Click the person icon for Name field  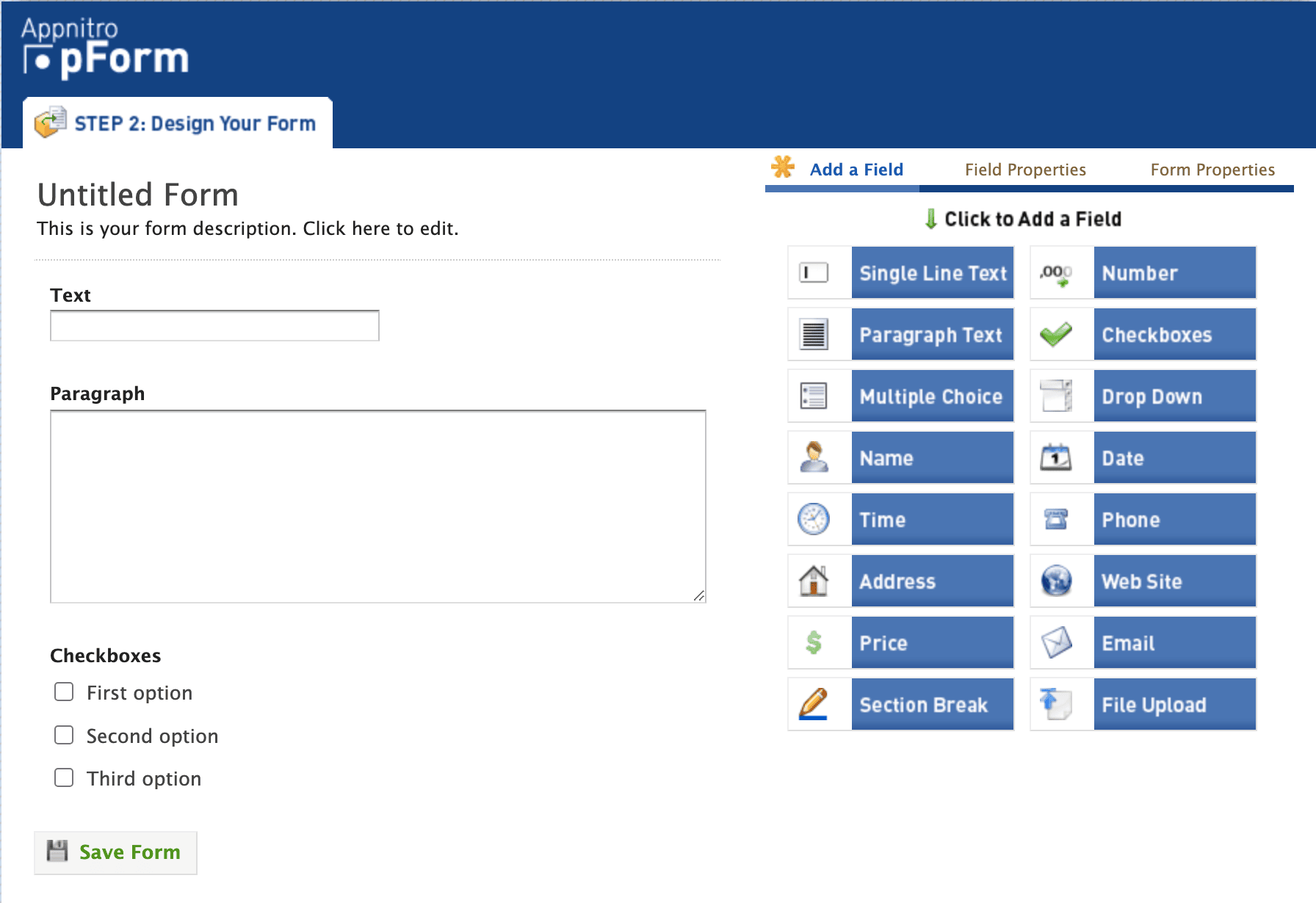tap(814, 457)
